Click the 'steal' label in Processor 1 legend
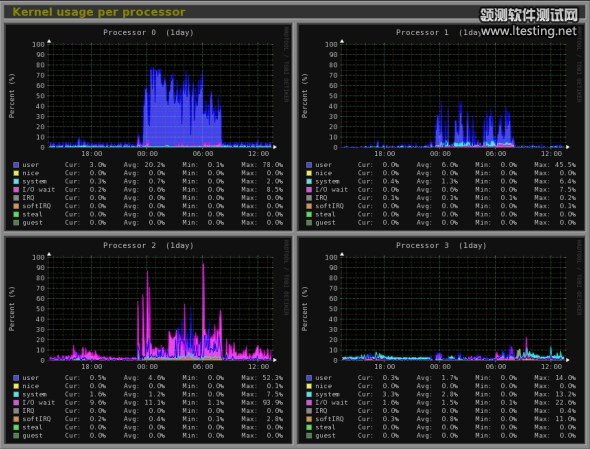Screen dimensions: 590x449 pos(325,215)
